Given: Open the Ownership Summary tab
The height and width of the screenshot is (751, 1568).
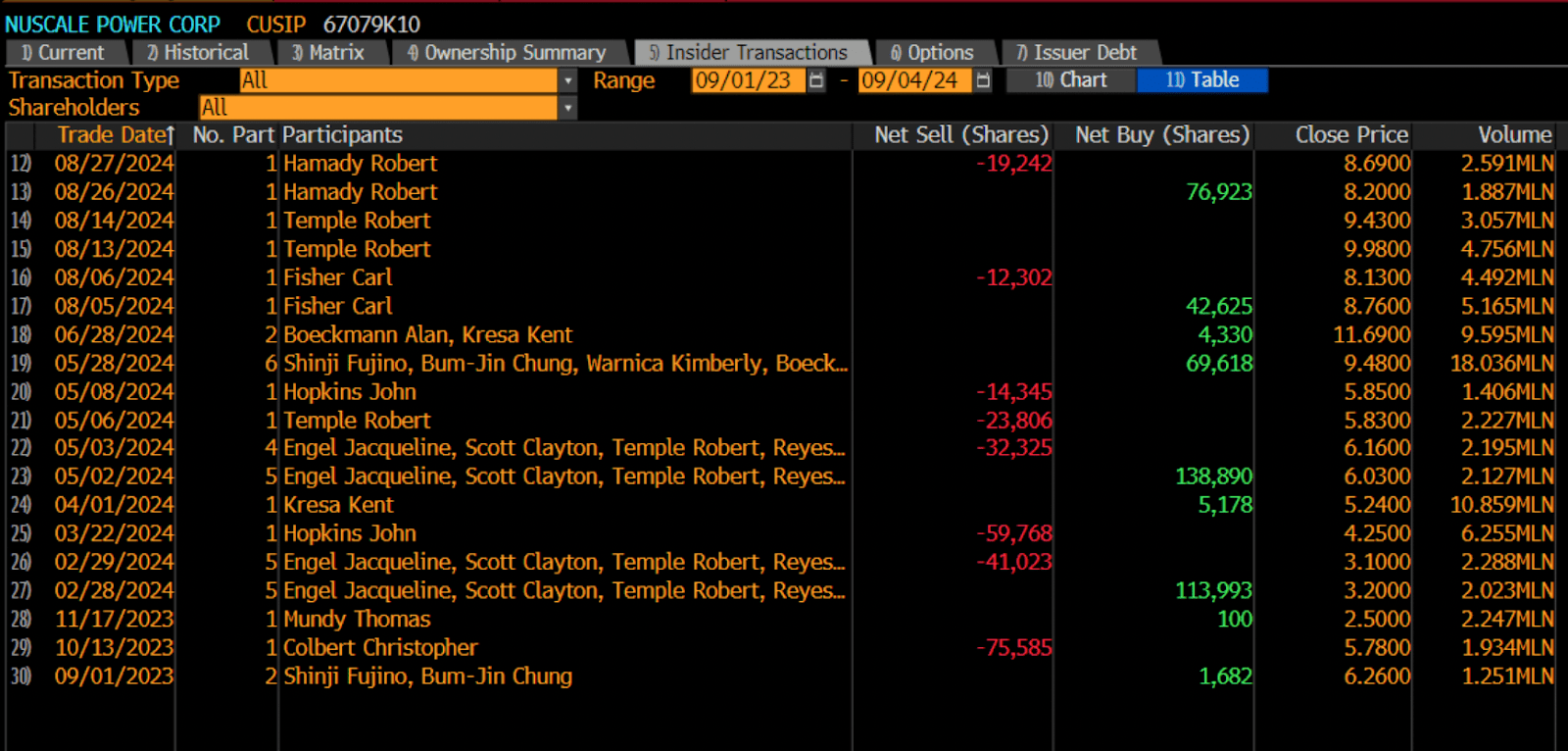Looking at the screenshot, I should pyautogui.click(x=508, y=53).
